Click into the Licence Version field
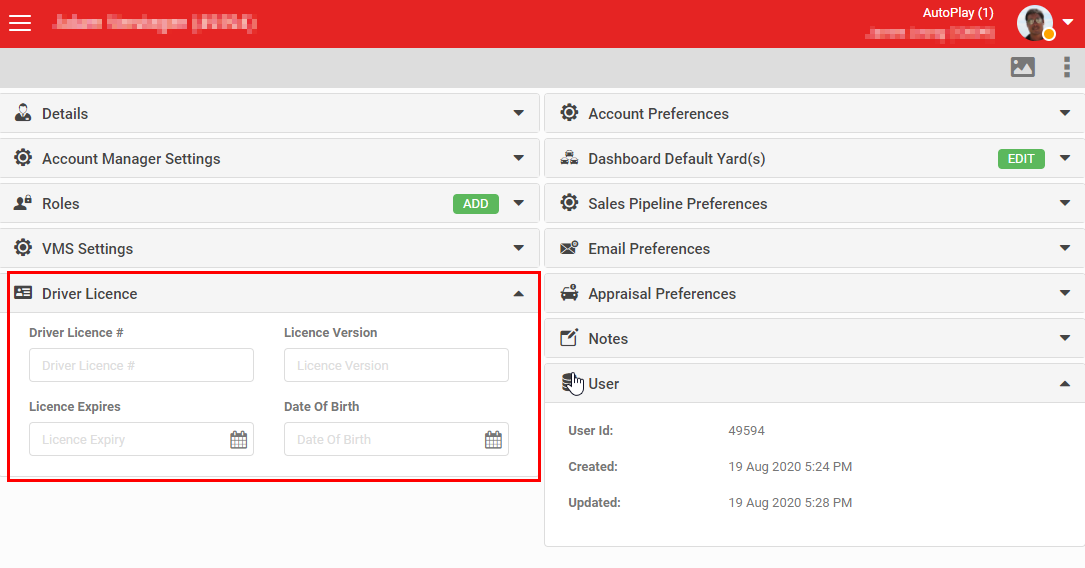This screenshot has width=1085, height=568. pyautogui.click(x=396, y=365)
